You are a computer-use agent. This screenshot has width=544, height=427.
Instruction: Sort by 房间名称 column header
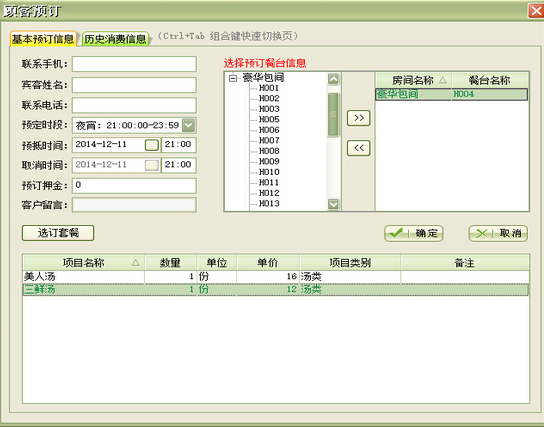pyautogui.click(x=414, y=80)
